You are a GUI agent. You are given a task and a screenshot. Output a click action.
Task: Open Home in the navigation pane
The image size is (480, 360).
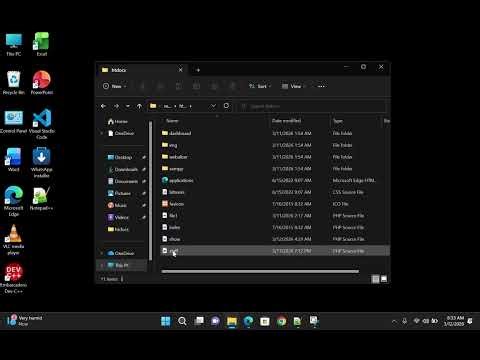point(118,122)
